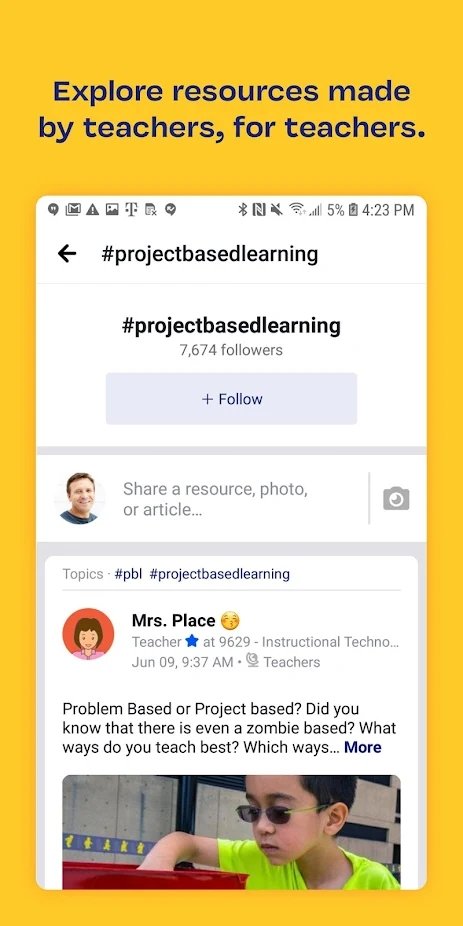Tap the back arrow icon
The width and height of the screenshot is (463, 926).
(67, 254)
